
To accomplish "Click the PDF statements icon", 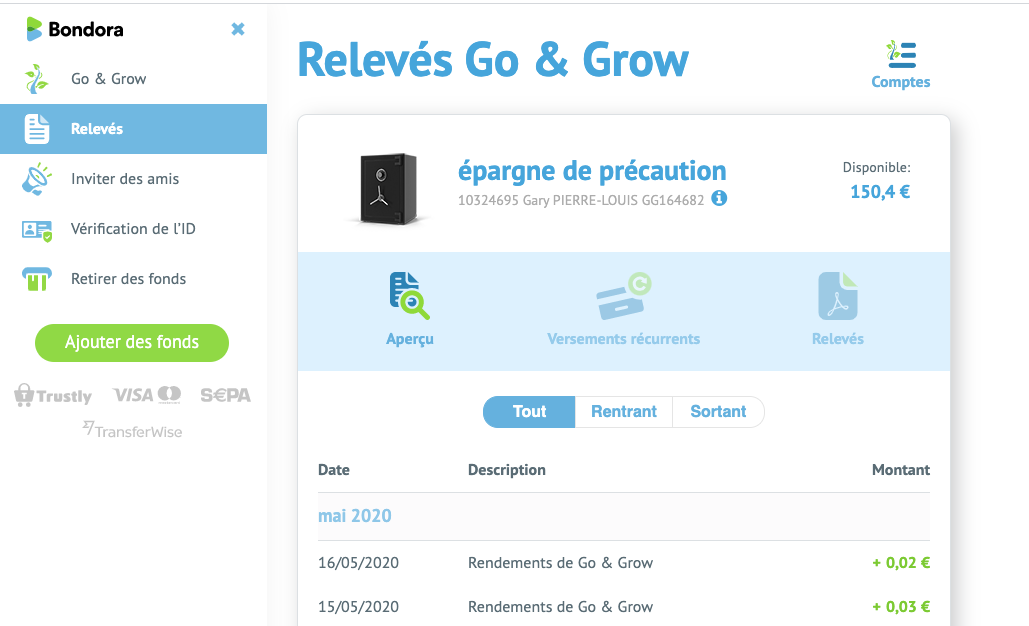I will tap(838, 296).
